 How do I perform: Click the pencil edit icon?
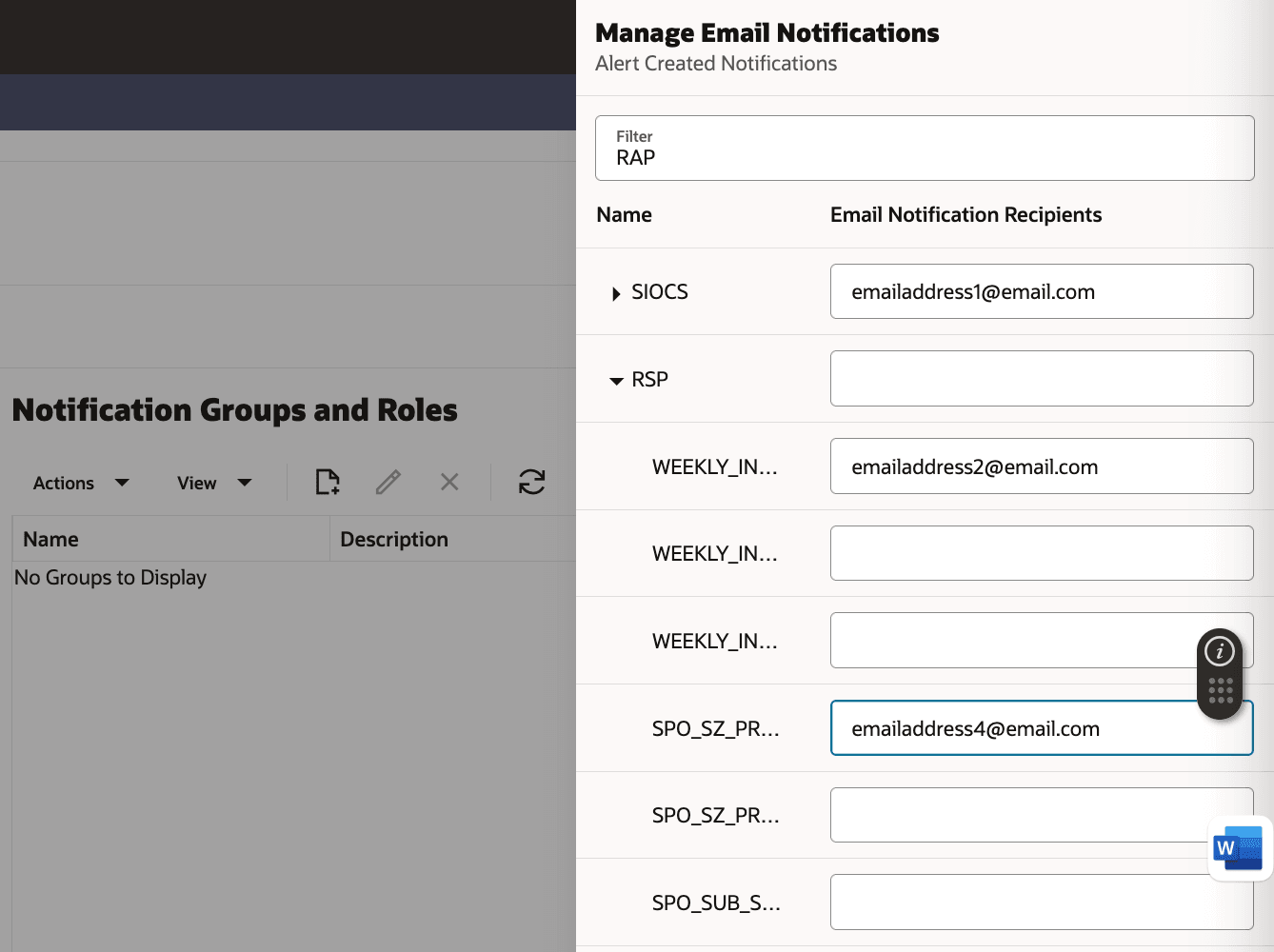coord(388,483)
